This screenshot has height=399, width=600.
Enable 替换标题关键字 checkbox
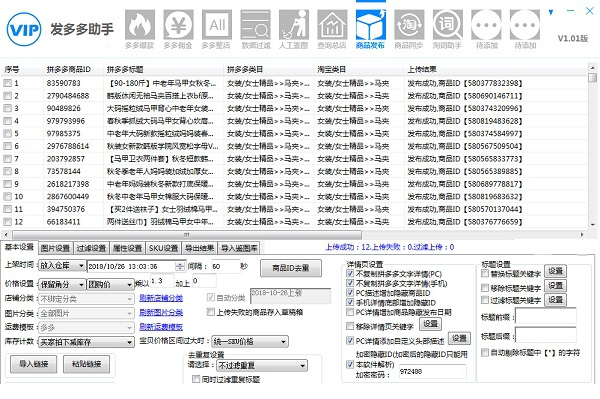pos(485,273)
